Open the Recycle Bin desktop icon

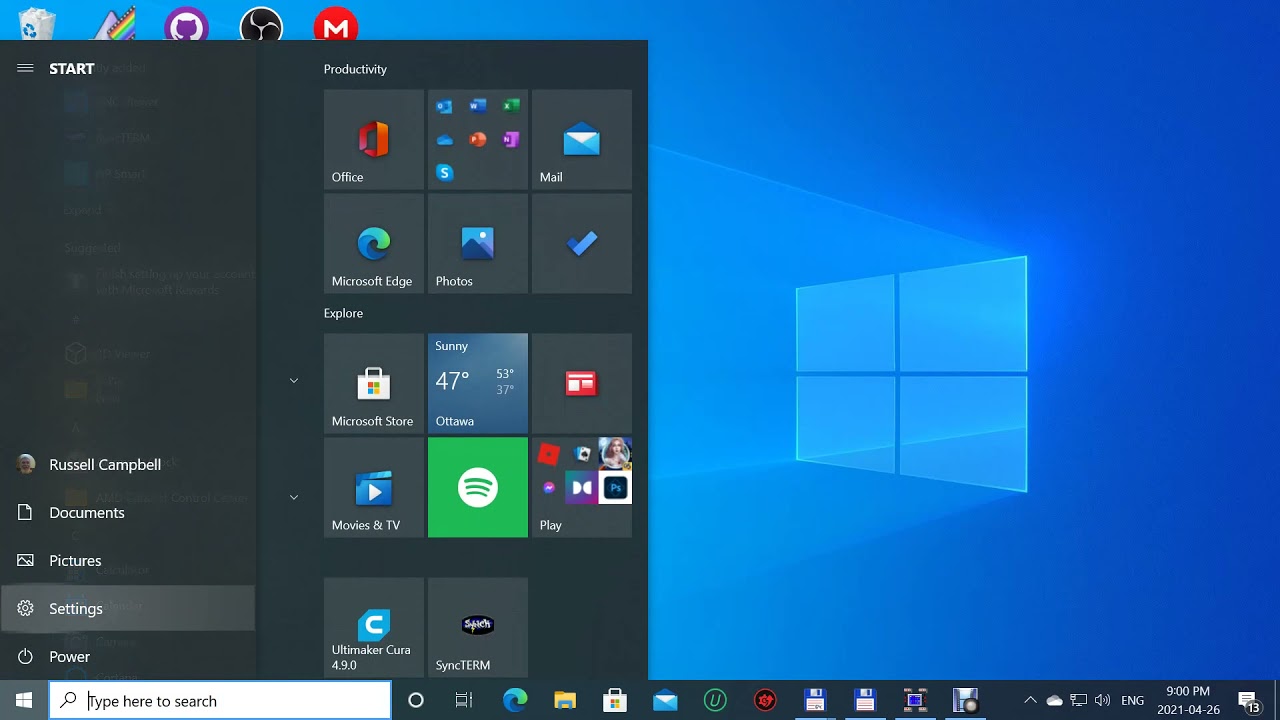tap(37, 23)
